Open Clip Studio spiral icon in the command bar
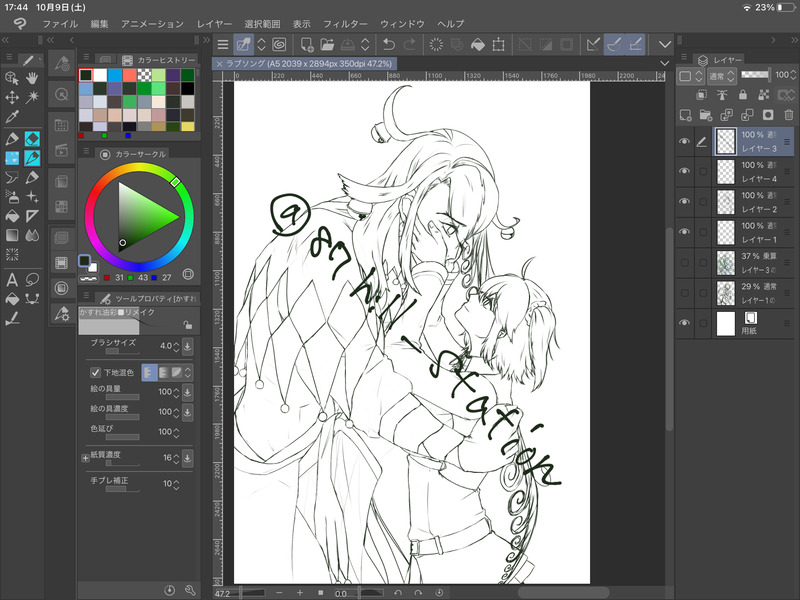The image size is (800, 600). point(279,45)
